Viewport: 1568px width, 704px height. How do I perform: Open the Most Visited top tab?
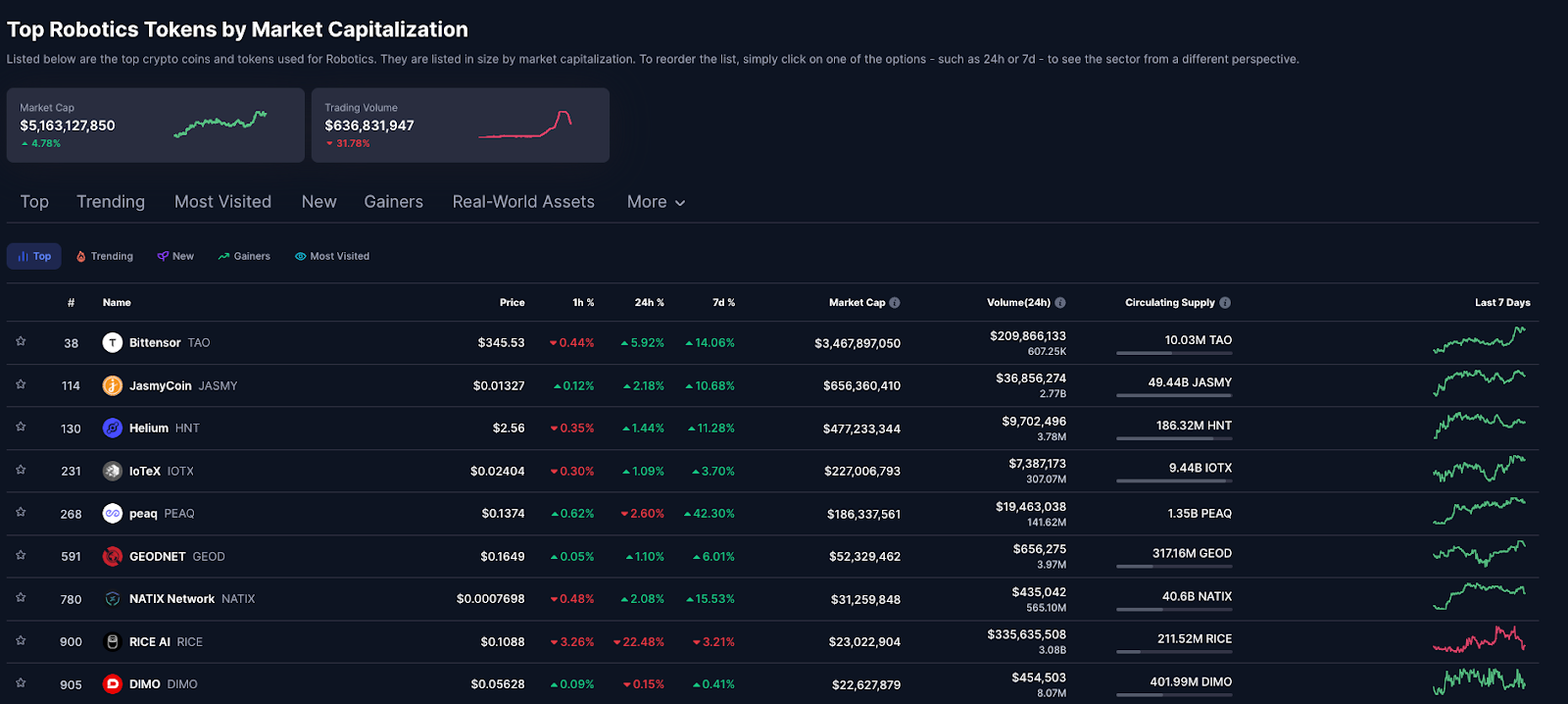[x=222, y=202]
